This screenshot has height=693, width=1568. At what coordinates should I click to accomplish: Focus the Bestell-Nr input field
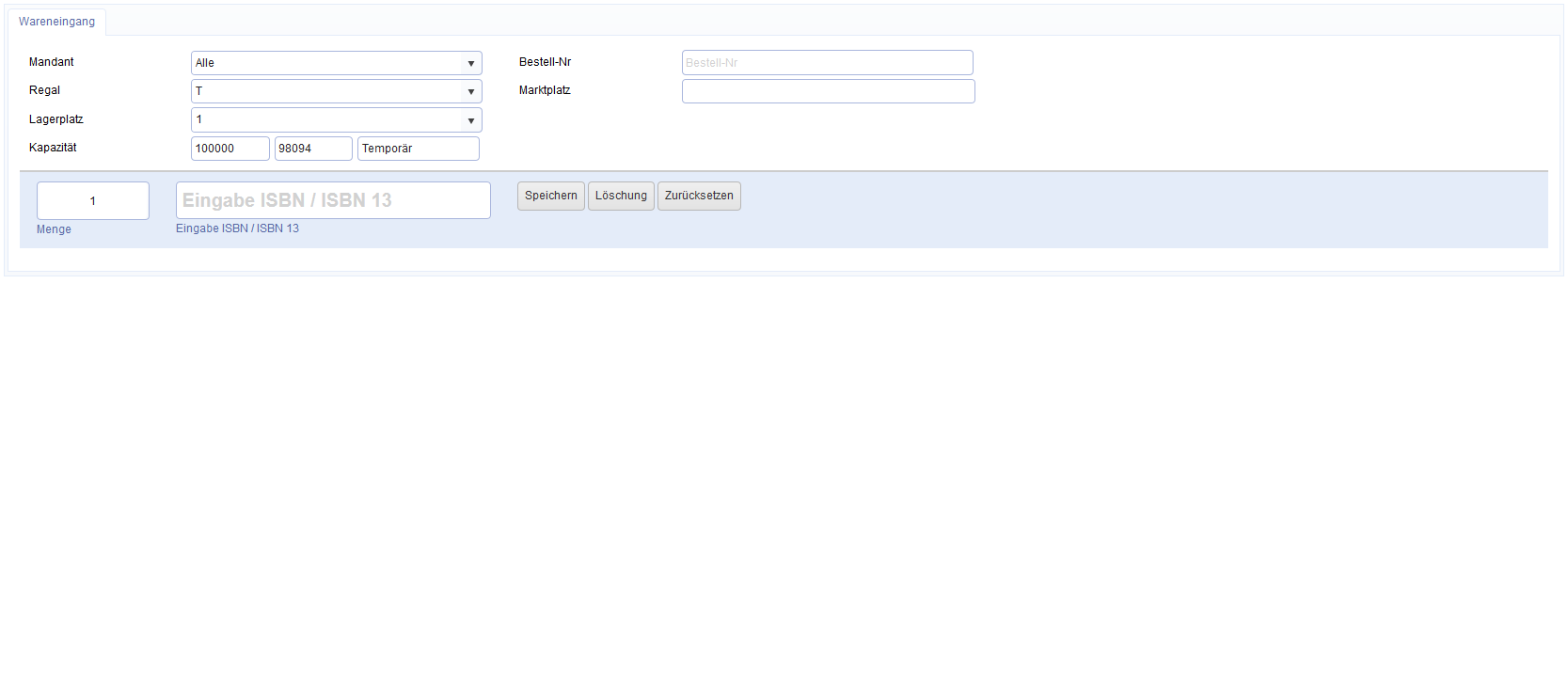[x=827, y=63]
